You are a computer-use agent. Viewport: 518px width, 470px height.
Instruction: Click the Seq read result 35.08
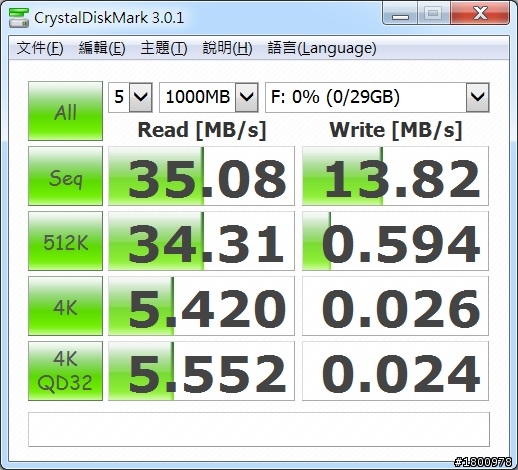201,176
